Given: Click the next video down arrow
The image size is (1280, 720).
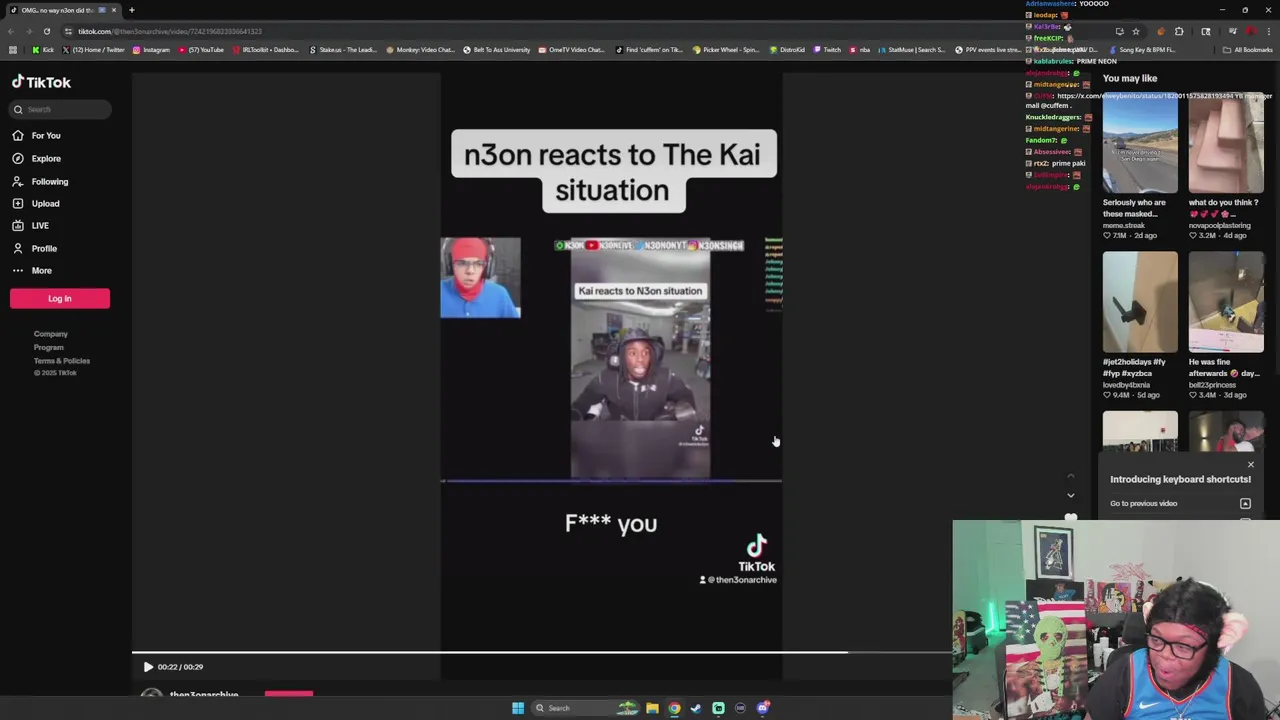Looking at the screenshot, I should tap(1071, 495).
